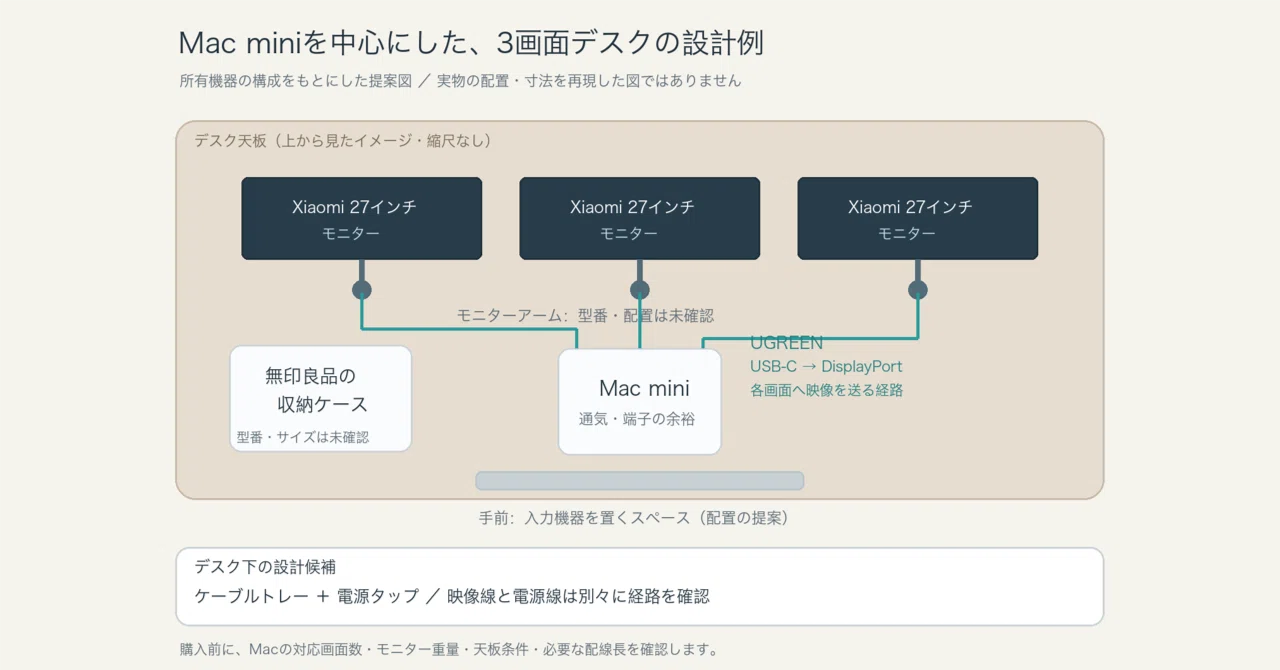The width and height of the screenshot is (1280, 670).
Task: Select the "UGREEN" label
Action: (787, 343)
